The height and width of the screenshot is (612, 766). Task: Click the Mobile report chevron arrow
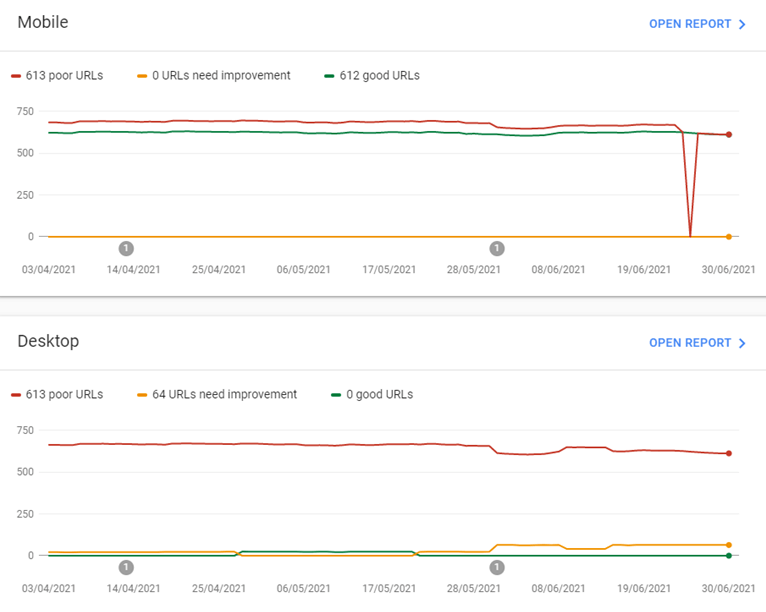pyautogui.click(x=742, y=24)
